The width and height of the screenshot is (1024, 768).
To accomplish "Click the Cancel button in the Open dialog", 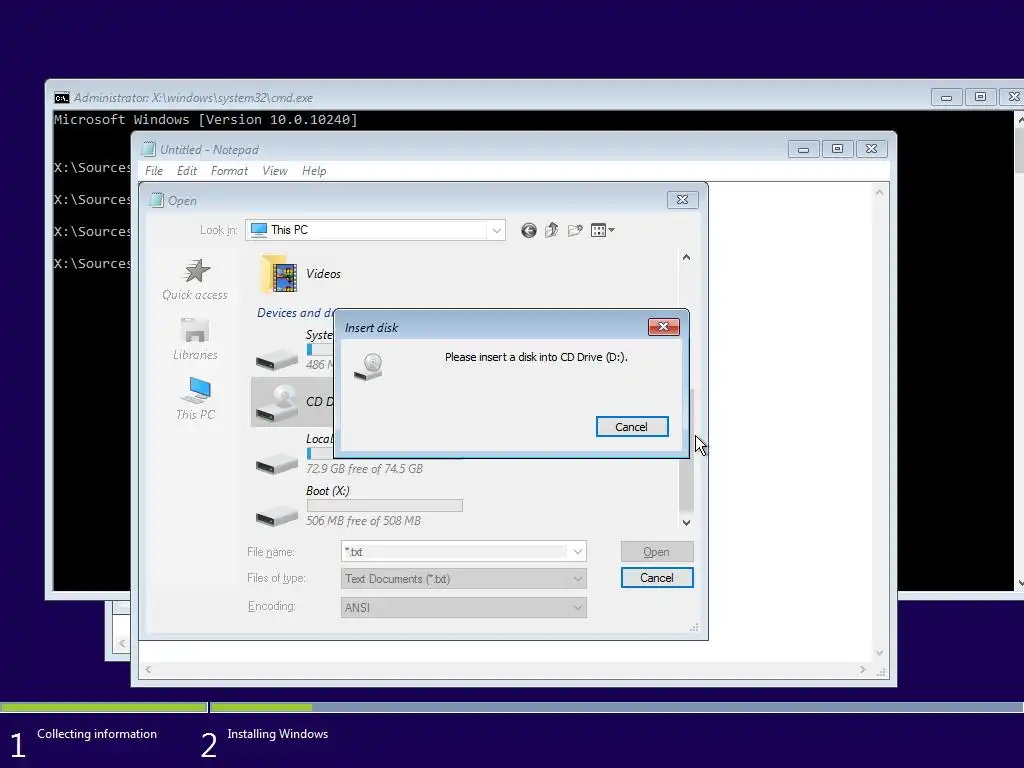I will pyautogui.click(x=656, y=577).
